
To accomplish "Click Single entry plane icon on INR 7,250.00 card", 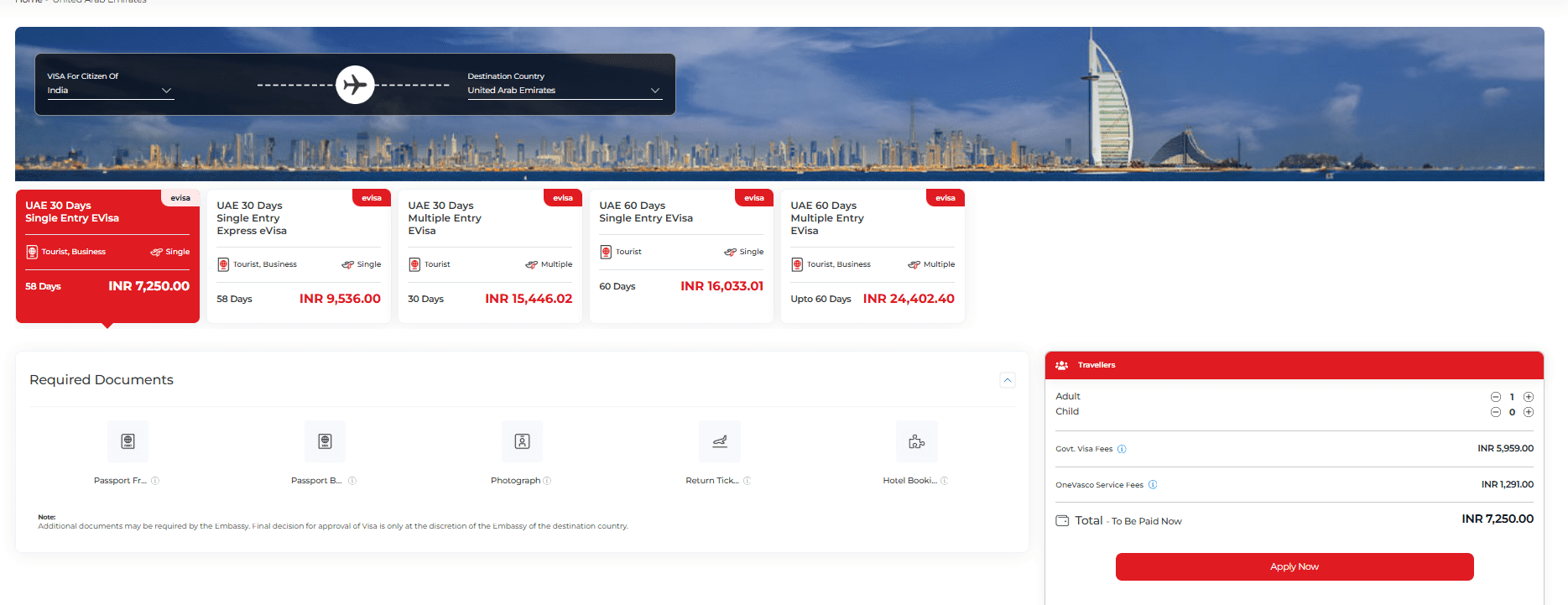I will 156,252.
